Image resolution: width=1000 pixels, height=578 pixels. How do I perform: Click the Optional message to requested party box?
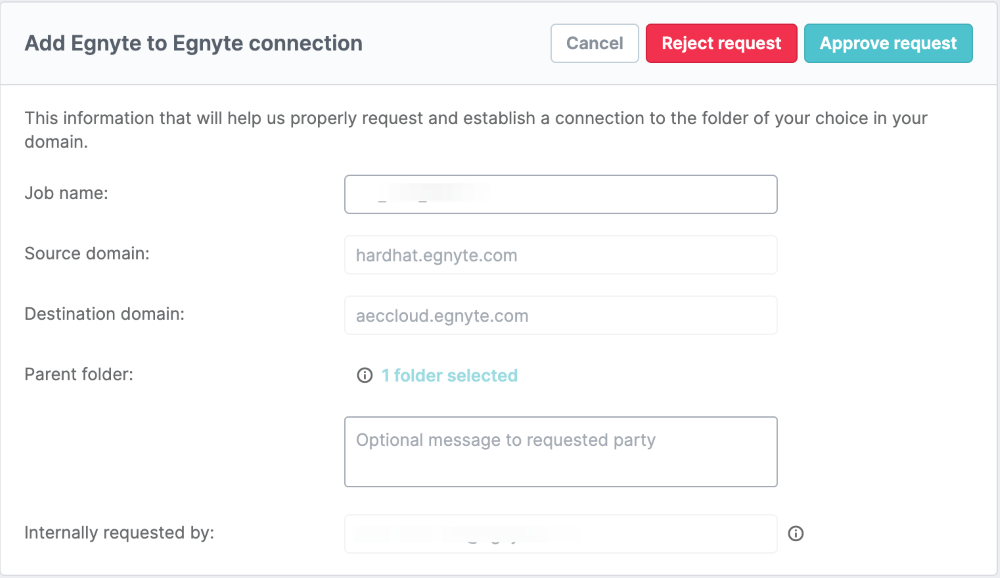tap(561, 452)
